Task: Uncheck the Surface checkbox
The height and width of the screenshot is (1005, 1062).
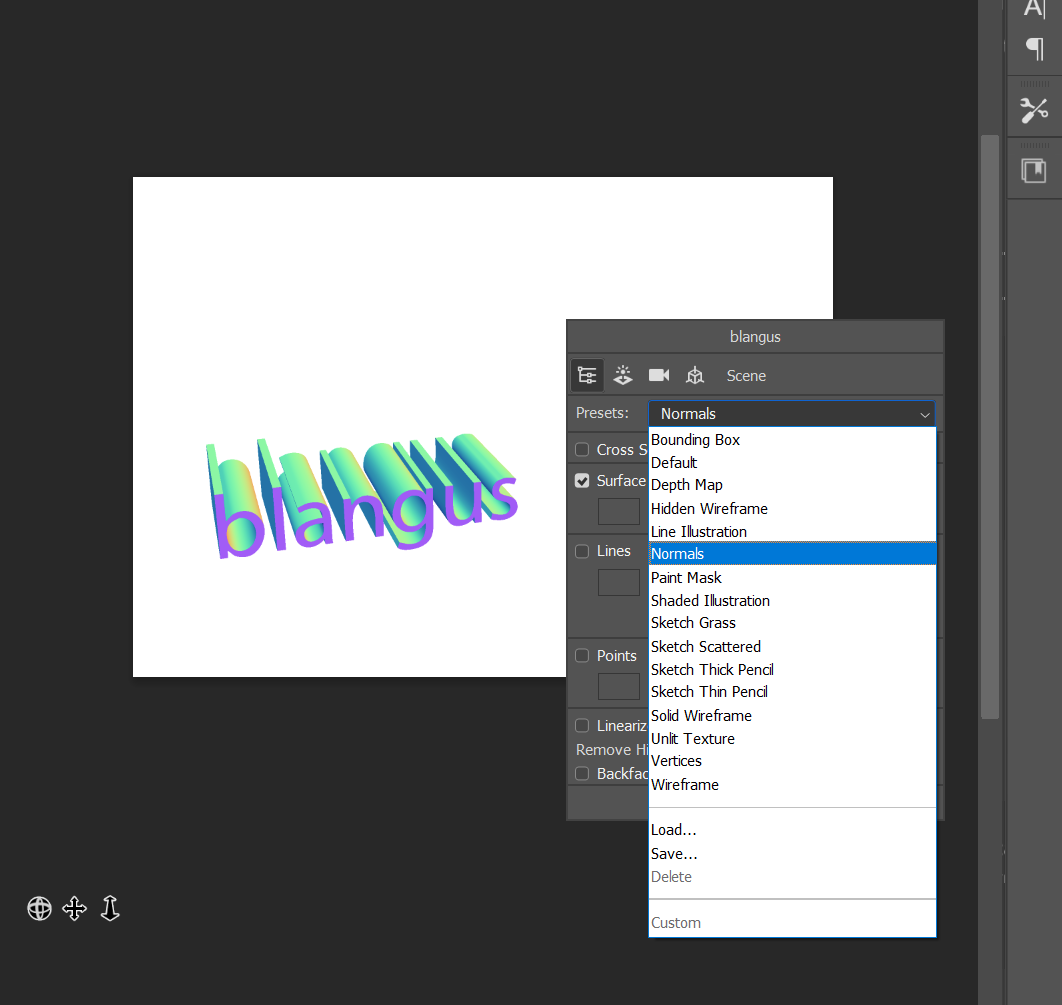Action: pyautogui.click(x=582, y=481)
